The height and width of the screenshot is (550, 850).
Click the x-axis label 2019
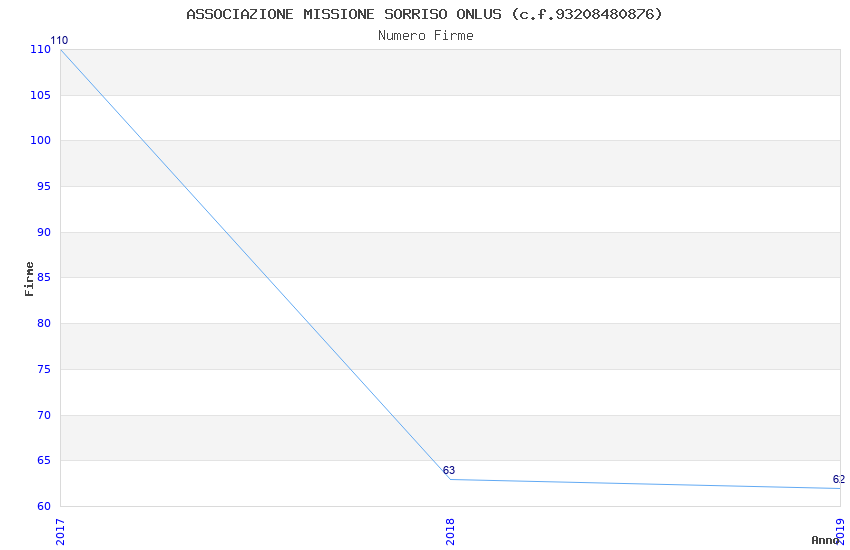click(840, 532)
